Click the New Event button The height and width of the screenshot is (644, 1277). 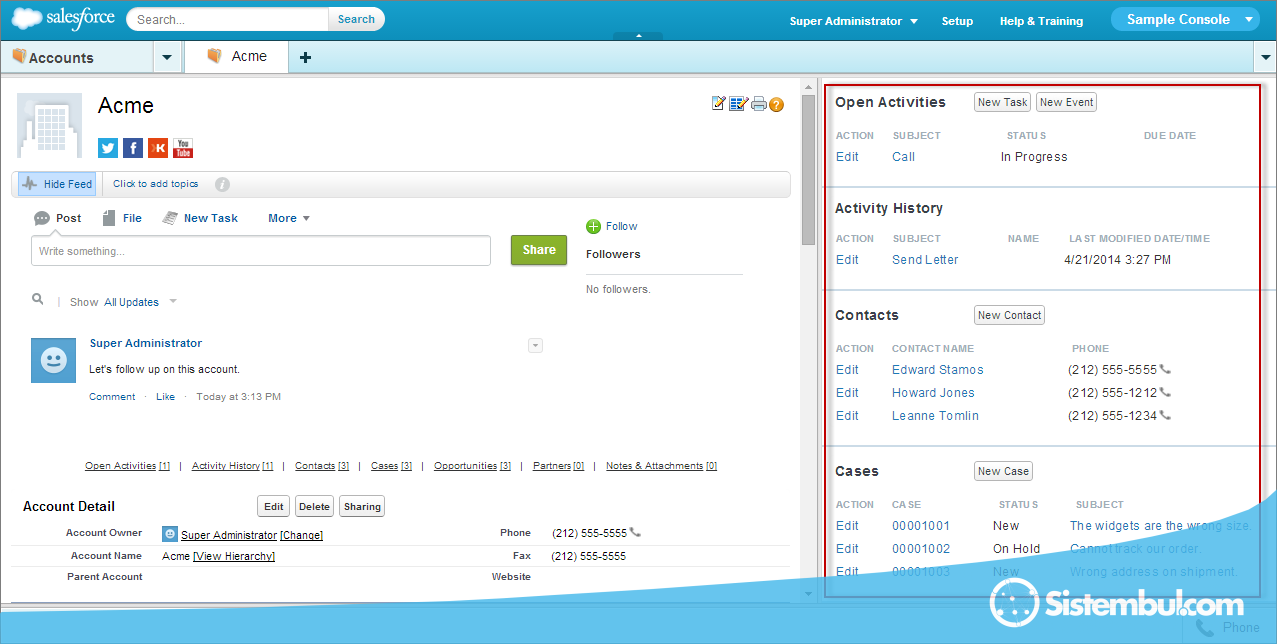(1066, 102)
